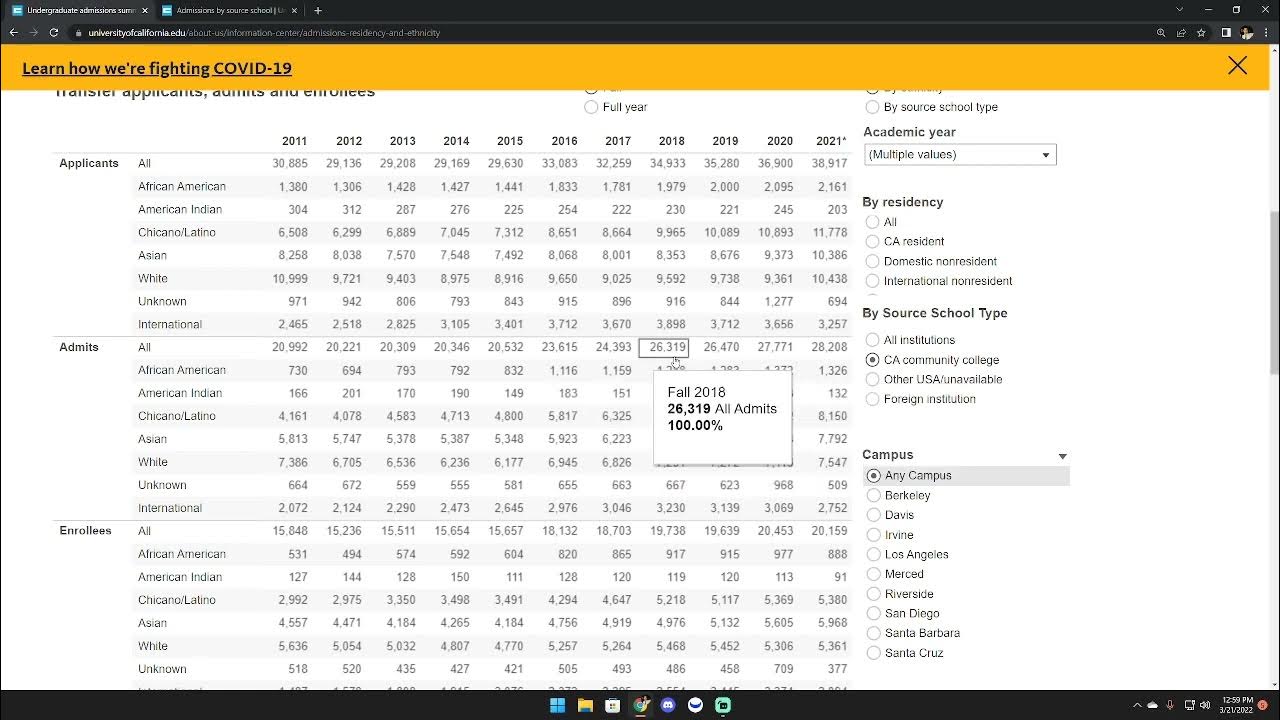Select International nonresident radio option

point(872,281)
